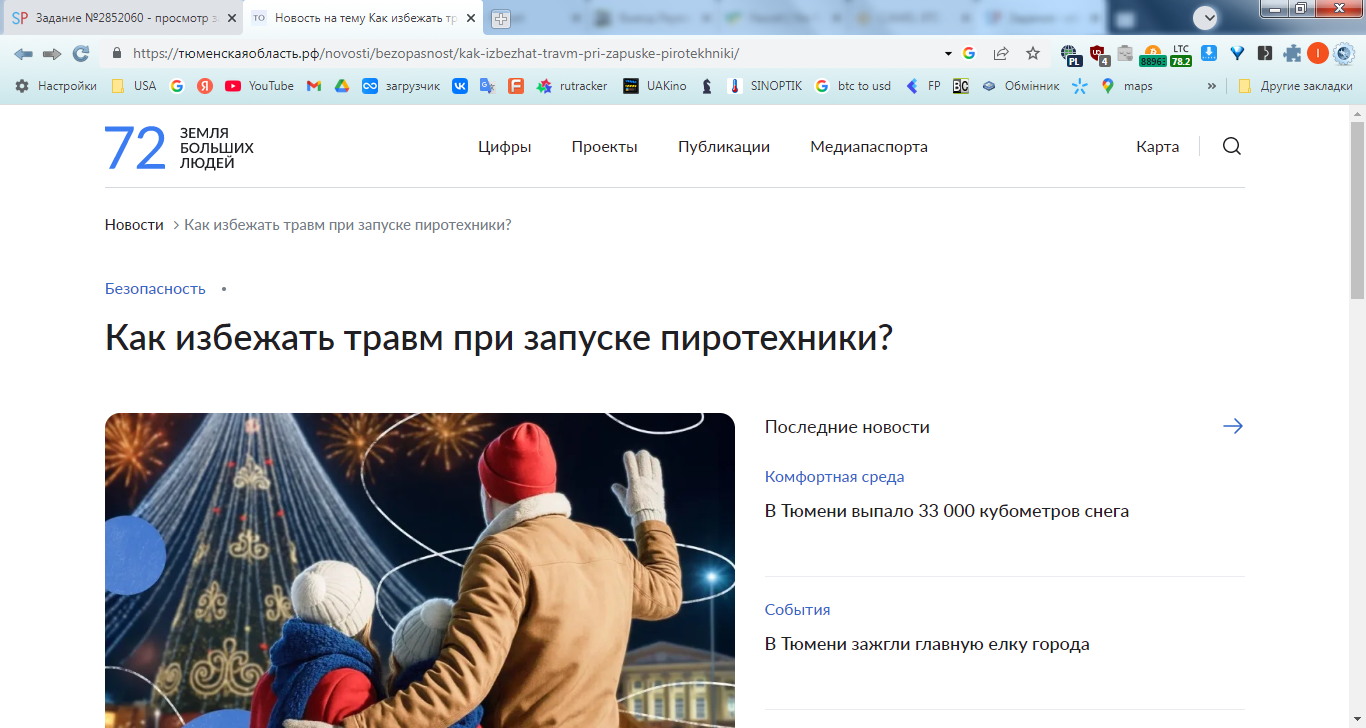Image resolution: width=1366 pixels, height=728 pixels.
Task: Click the fireworks article image
Action: point(420,570)
